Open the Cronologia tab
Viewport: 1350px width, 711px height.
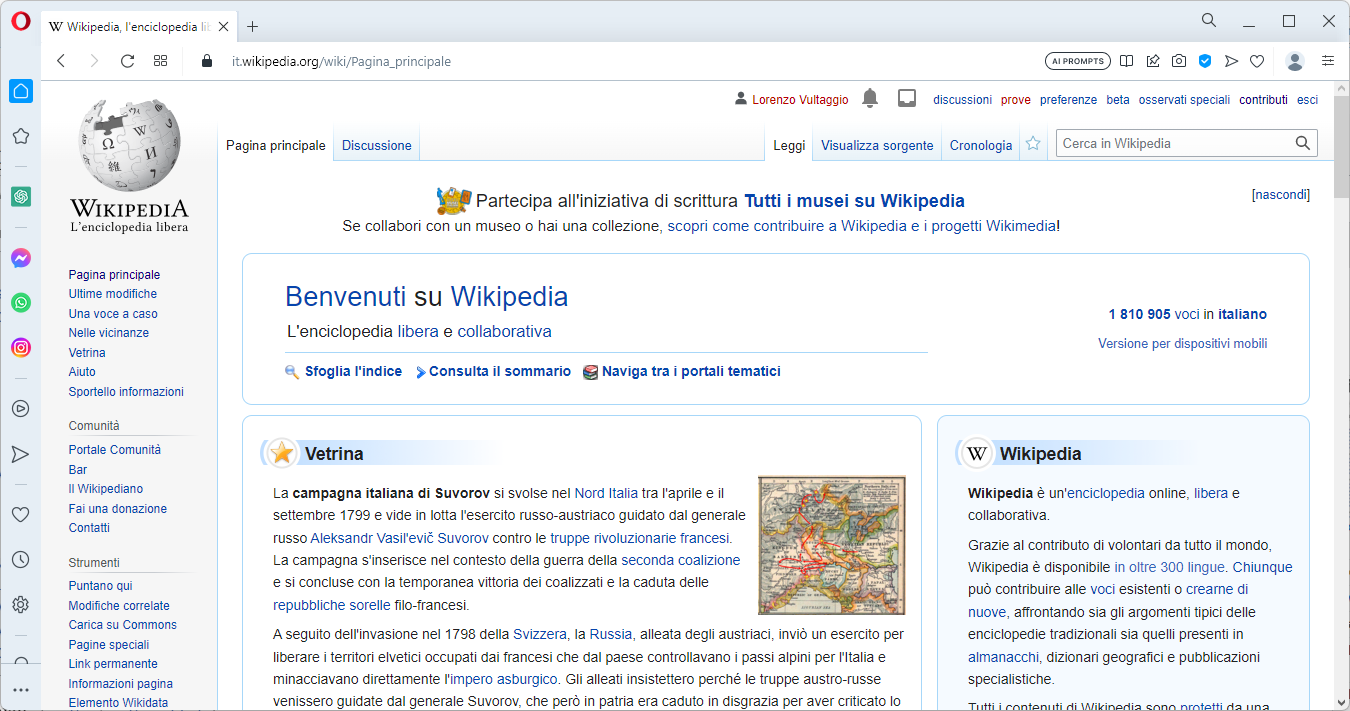point(981,145)
